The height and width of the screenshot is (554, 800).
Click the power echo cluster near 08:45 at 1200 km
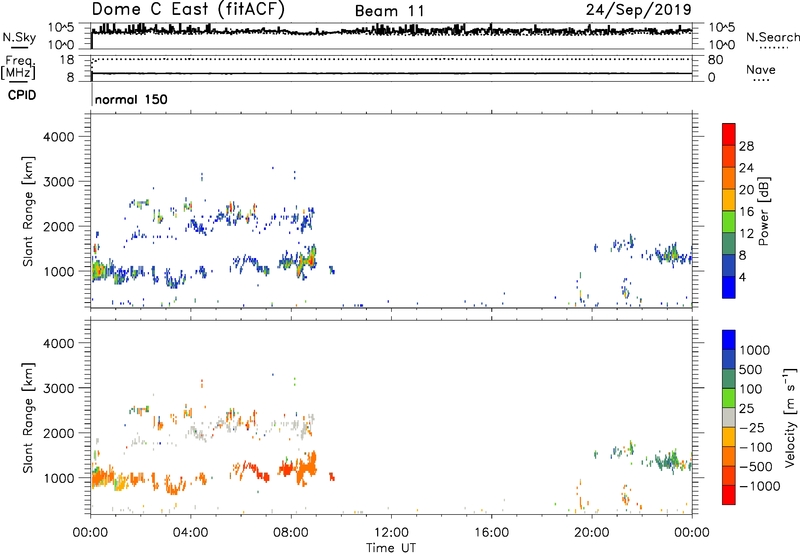point(306,260)
